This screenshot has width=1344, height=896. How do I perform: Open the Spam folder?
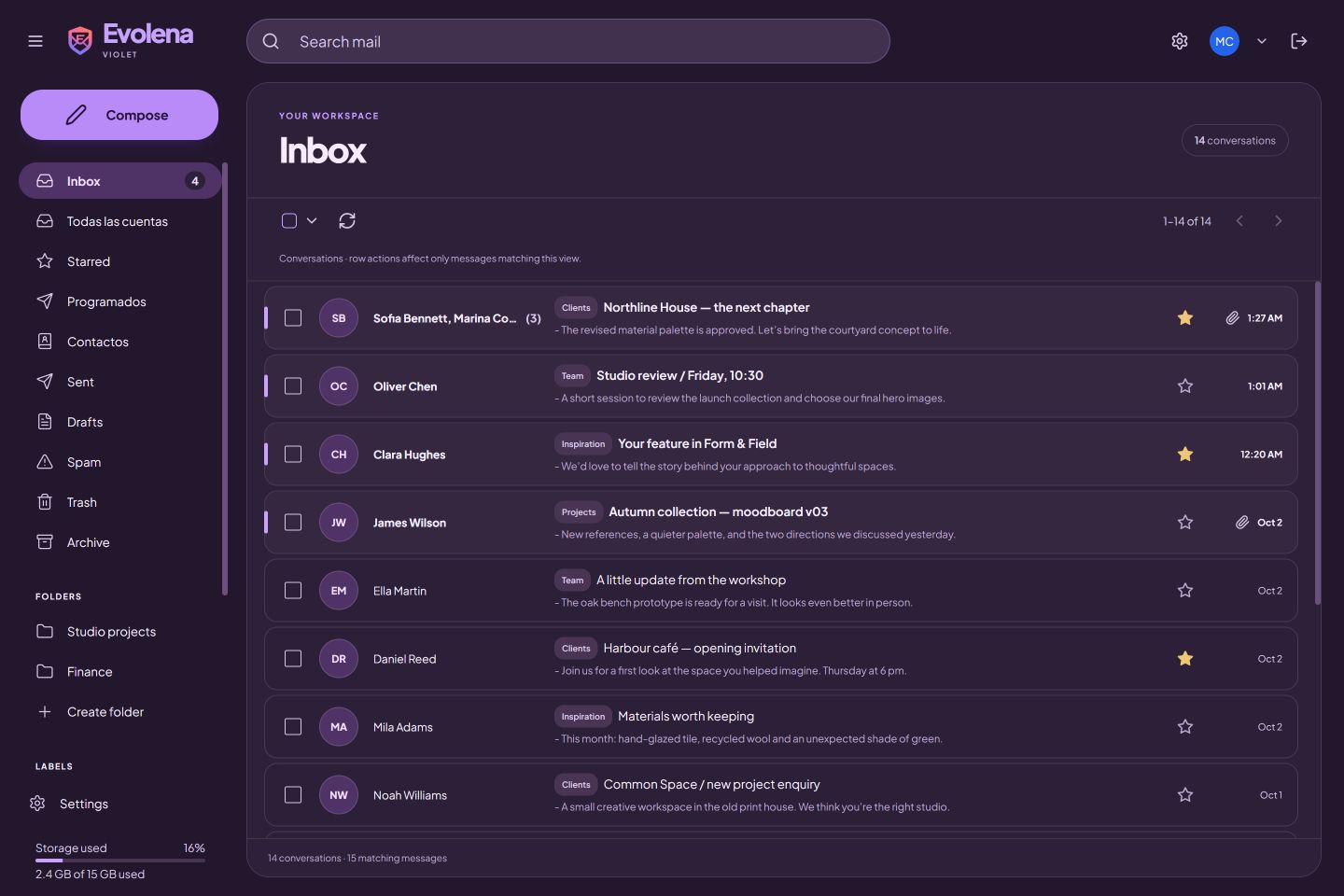click(x=119, y=462)
